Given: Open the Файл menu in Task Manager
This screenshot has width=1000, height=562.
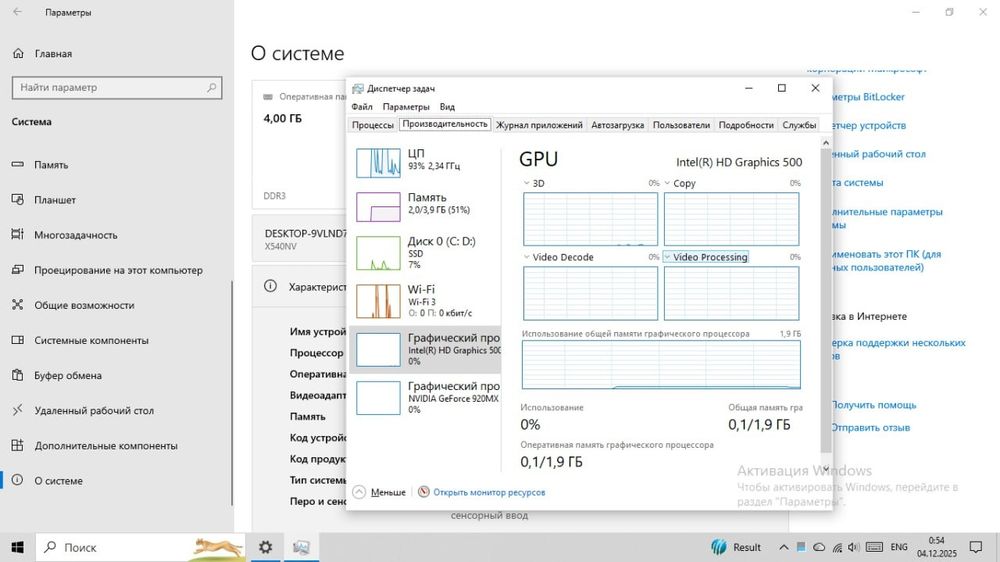Looking at the screenshot, I should pyautogui.click(x=362, y=107).
